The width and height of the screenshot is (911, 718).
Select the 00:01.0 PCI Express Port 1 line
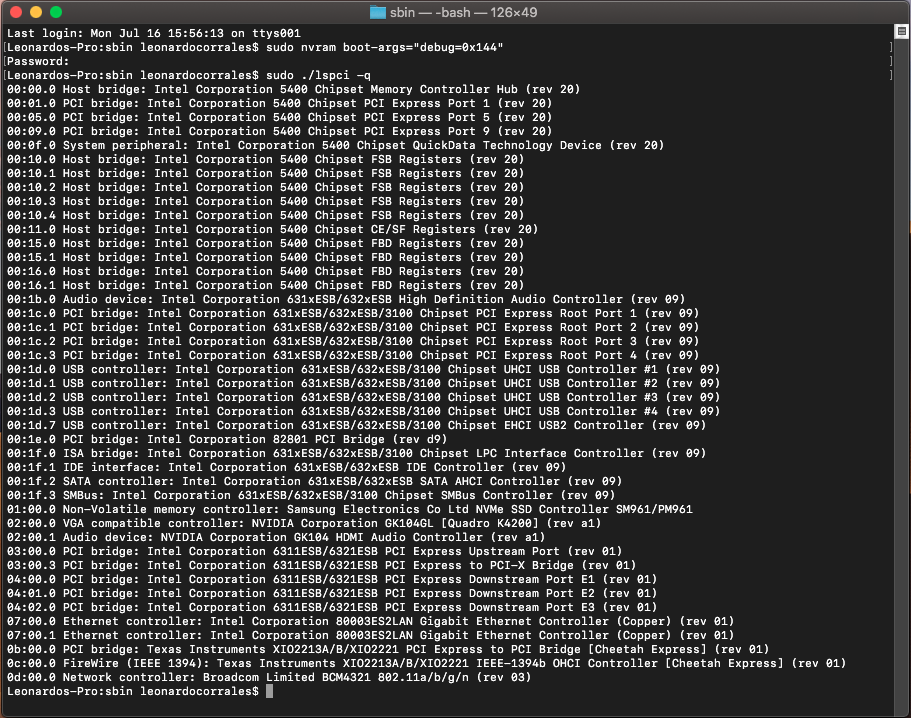(279, 103)
